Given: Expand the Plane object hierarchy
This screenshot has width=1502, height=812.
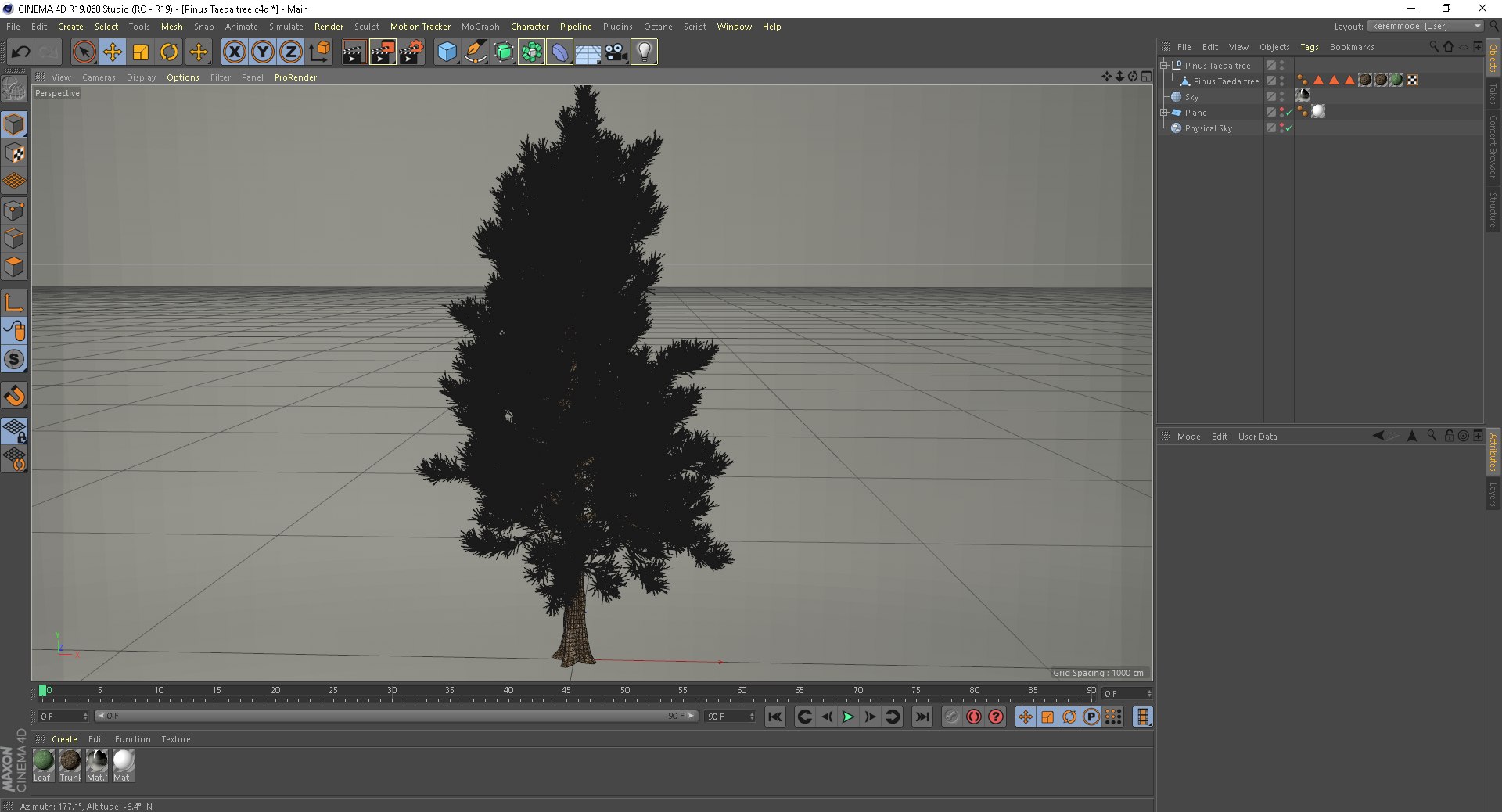Looking at the screenshot, I should 1163,113.
